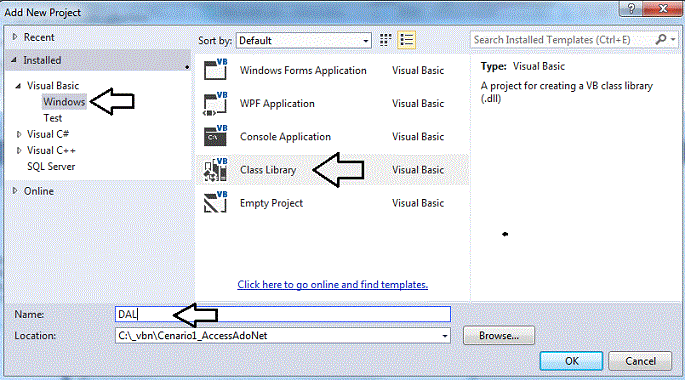Click the search magnifier icon

661,39
